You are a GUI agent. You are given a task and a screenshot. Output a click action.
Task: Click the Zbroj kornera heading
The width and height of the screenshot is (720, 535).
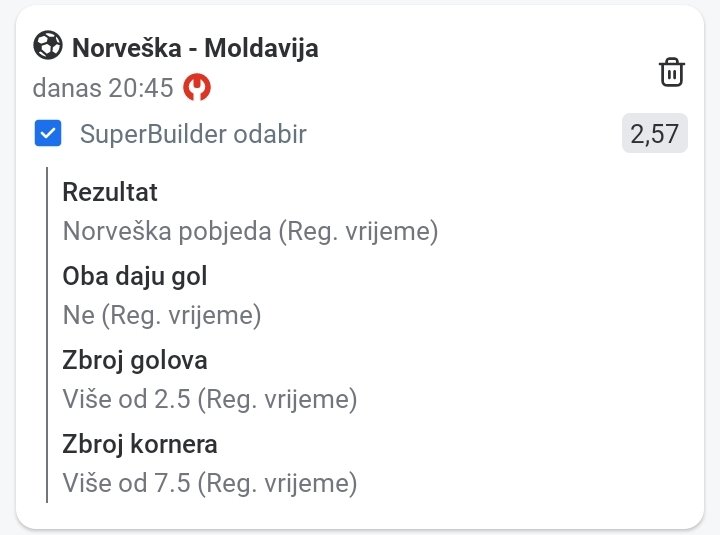140,444
